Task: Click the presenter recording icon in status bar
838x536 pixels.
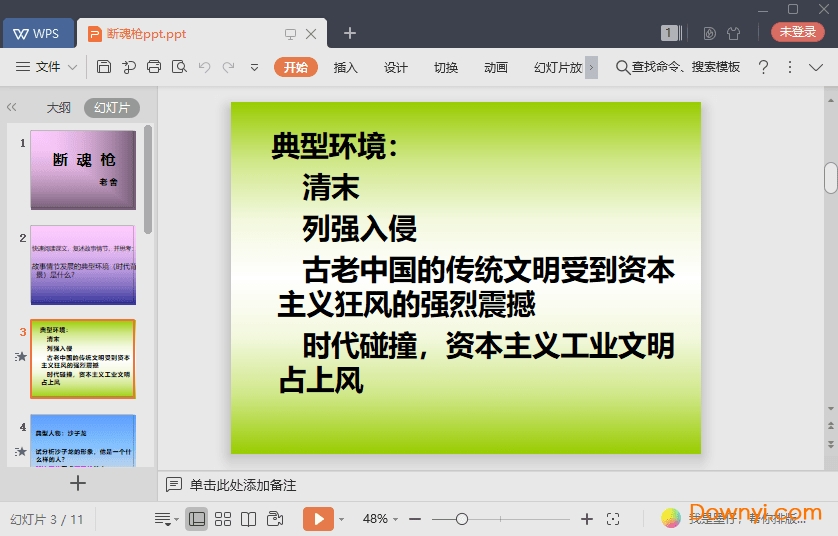Action: pyautogui.click(x=275, y=519)
